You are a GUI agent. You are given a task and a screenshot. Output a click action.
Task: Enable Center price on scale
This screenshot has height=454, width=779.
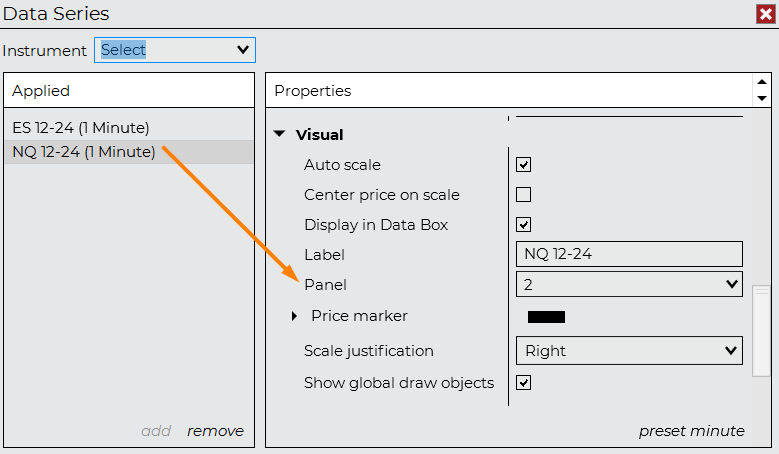pyautogui.click(x=523, y=194)
